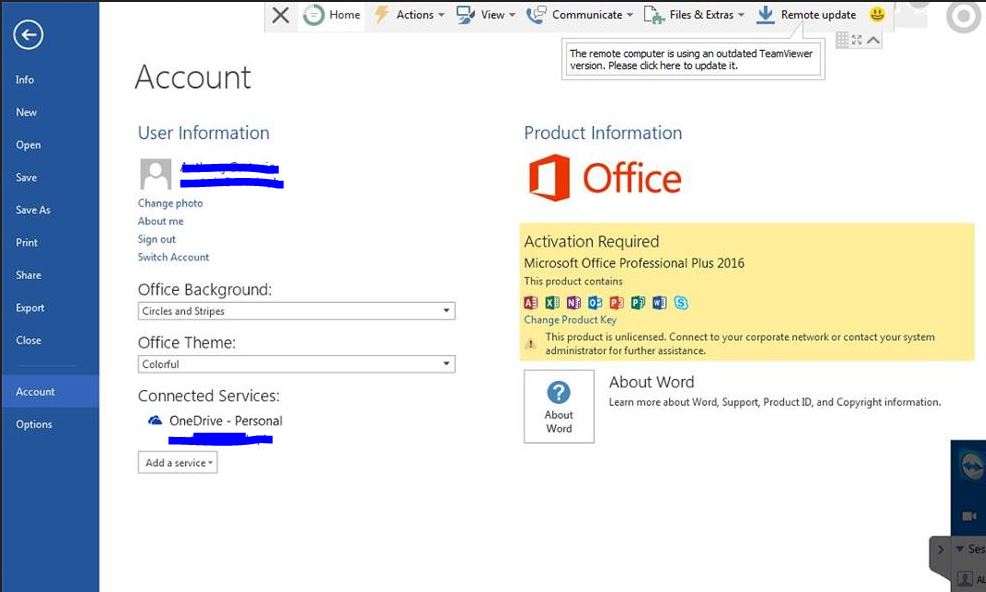Image resolution: width=986 pixels, height=592 pixels.
Task: Click the Publisher icon in product list
Action: 638,303
